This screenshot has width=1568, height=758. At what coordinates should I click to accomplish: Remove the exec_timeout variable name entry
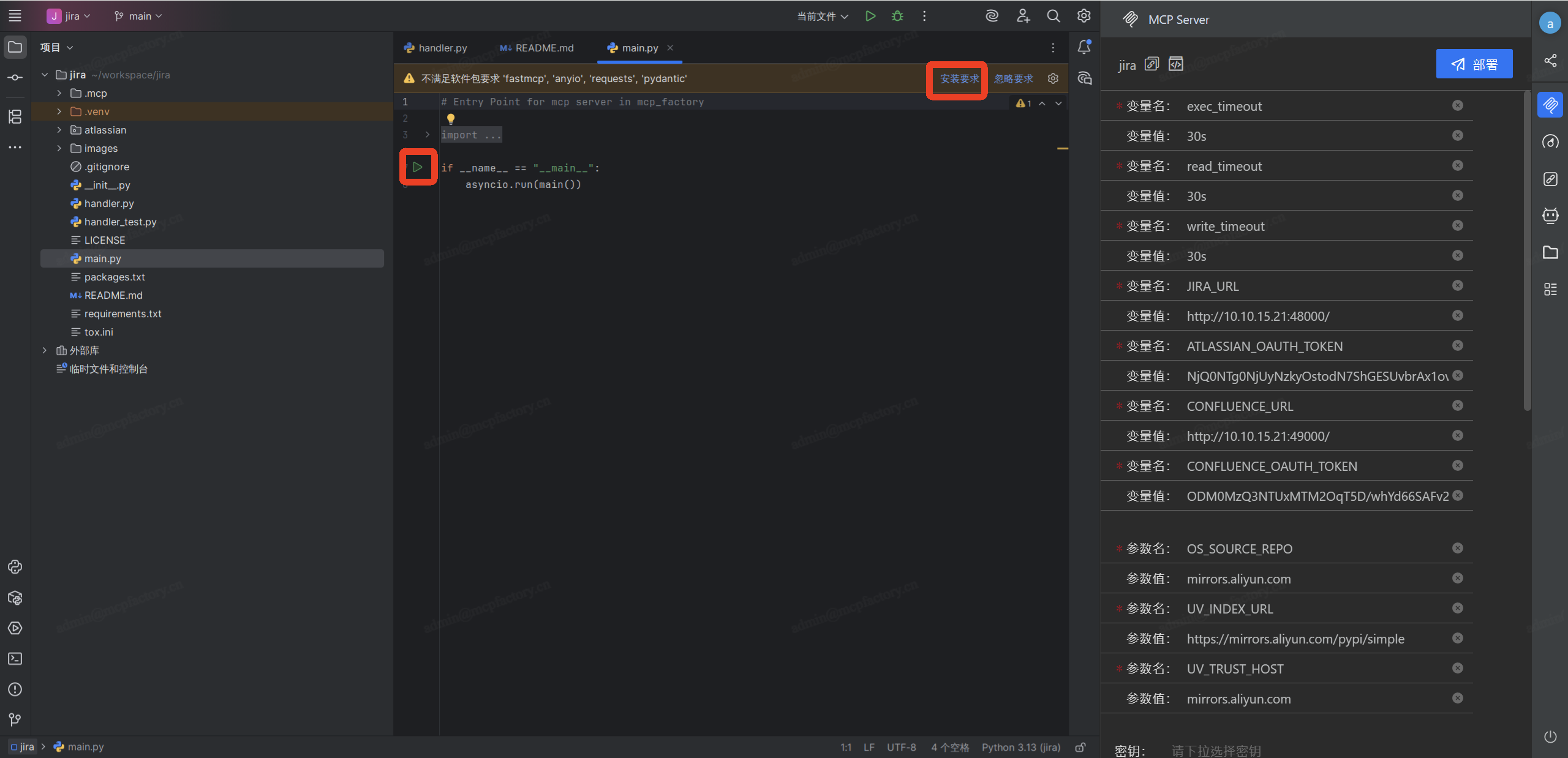[x=1457, y=105]
